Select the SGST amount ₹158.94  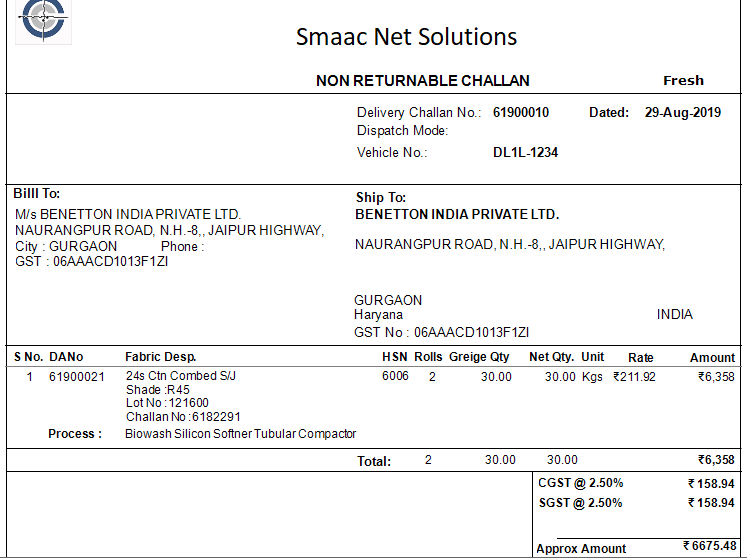coord(711,503)
